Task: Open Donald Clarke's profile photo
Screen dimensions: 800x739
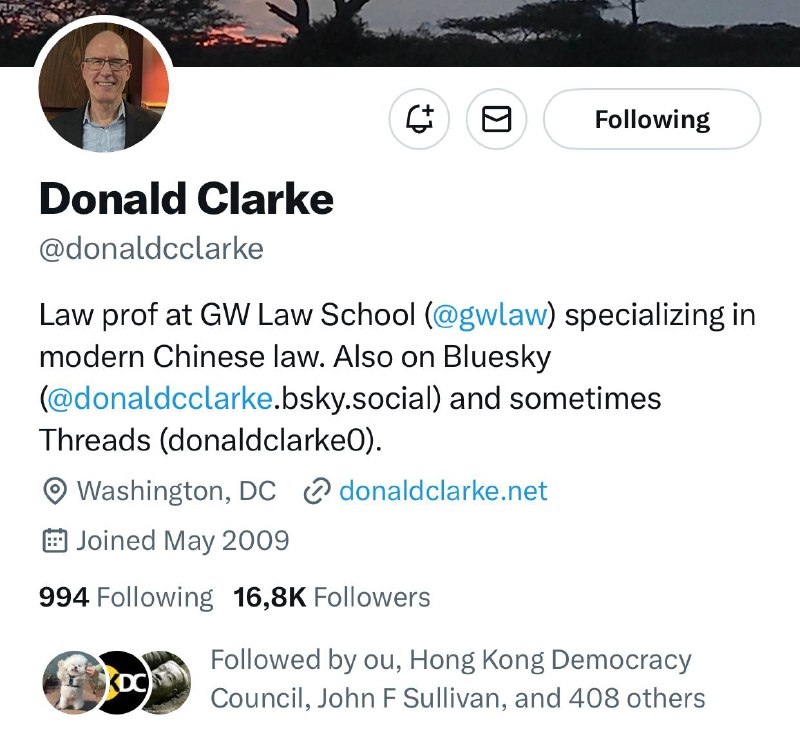Action: click(104, 86)
